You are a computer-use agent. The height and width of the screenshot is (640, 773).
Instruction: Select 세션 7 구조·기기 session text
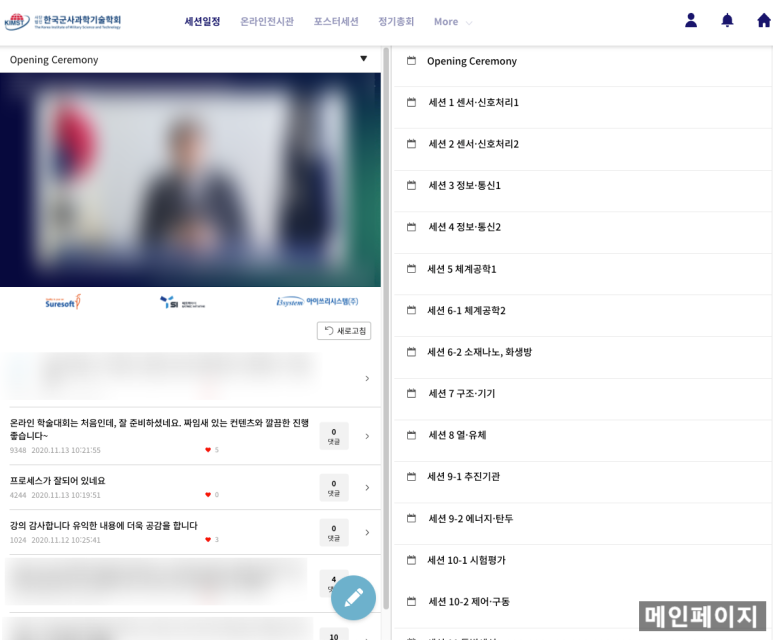(461, 393)
